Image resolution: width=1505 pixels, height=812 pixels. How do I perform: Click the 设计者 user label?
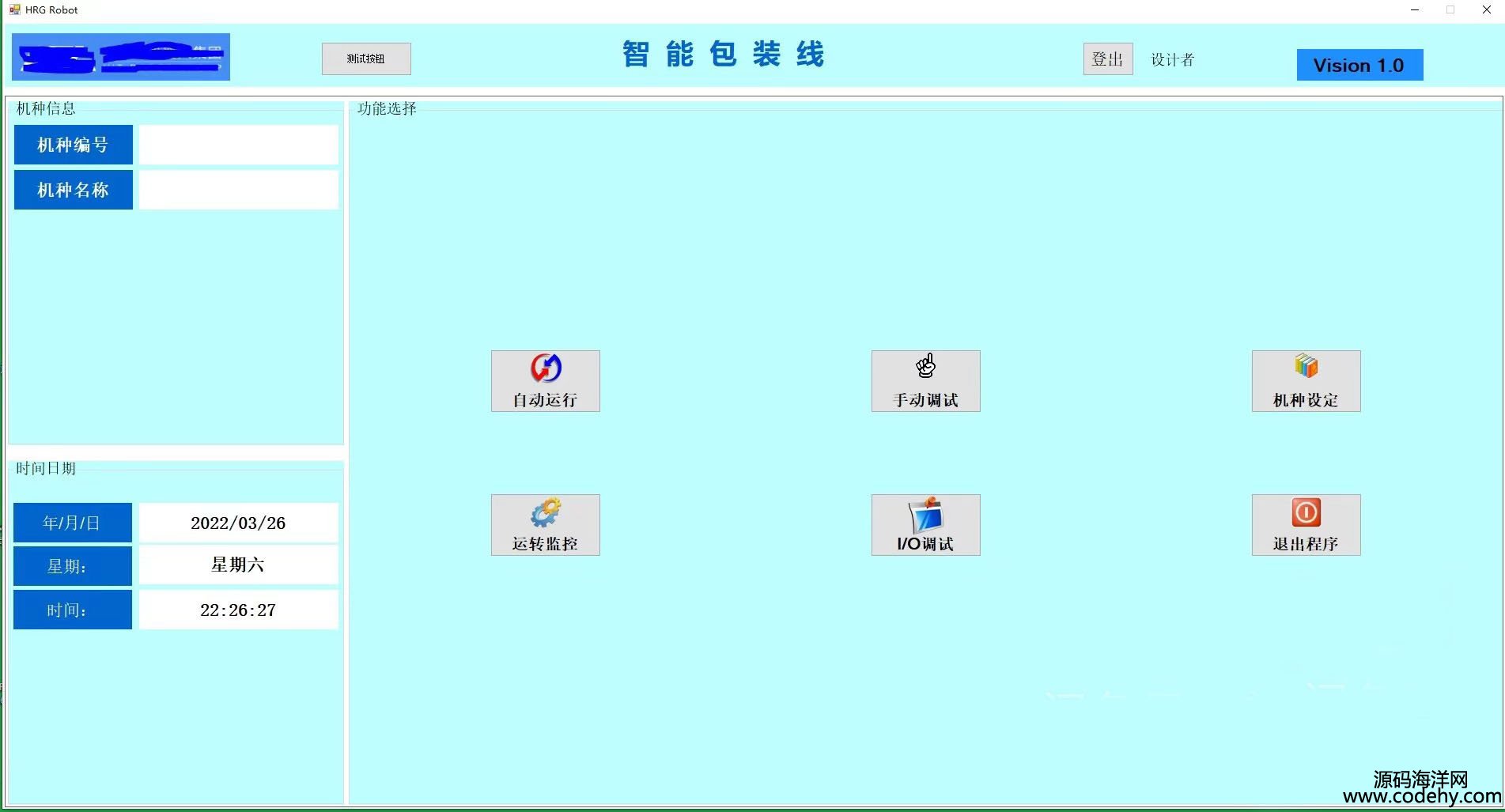(1172, 60)
